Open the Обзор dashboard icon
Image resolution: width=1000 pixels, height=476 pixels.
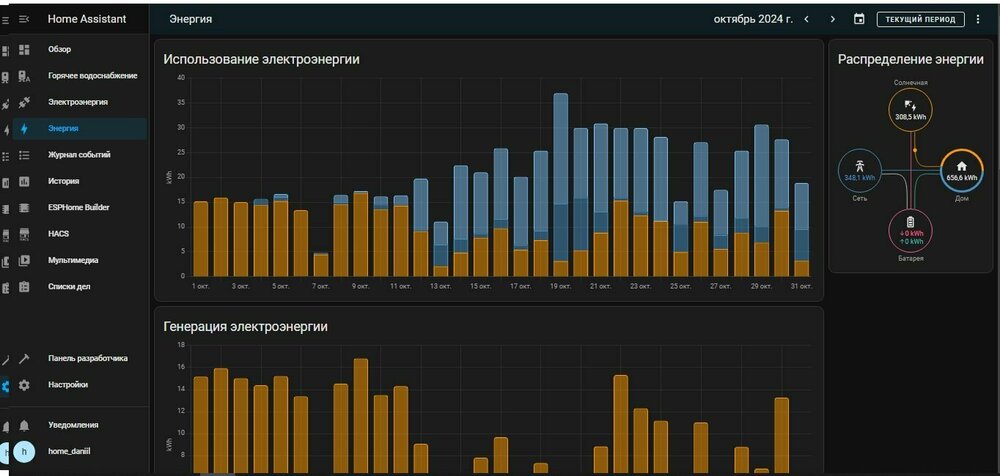coord(25,49)
